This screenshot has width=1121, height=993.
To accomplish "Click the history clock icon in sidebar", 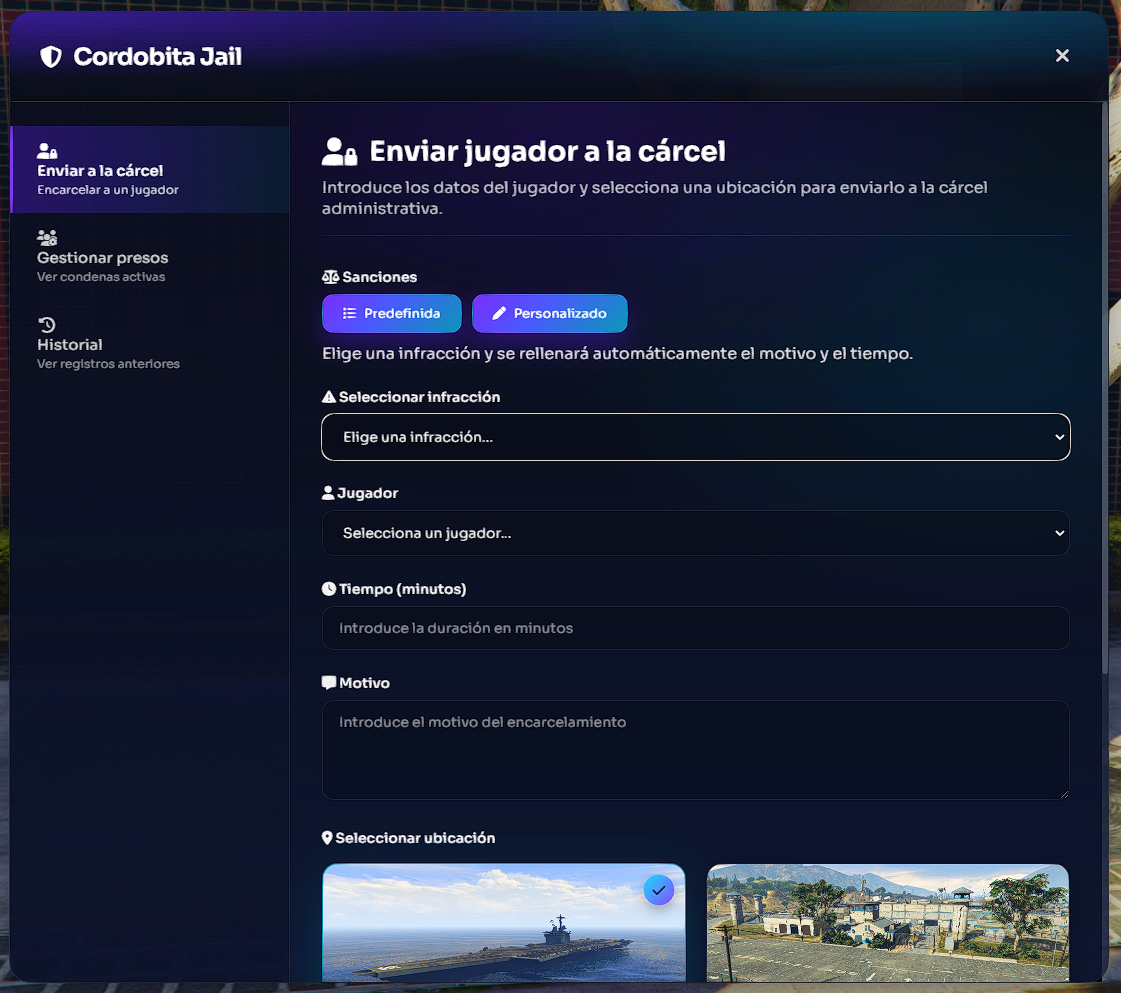I will tap(46, 325).
